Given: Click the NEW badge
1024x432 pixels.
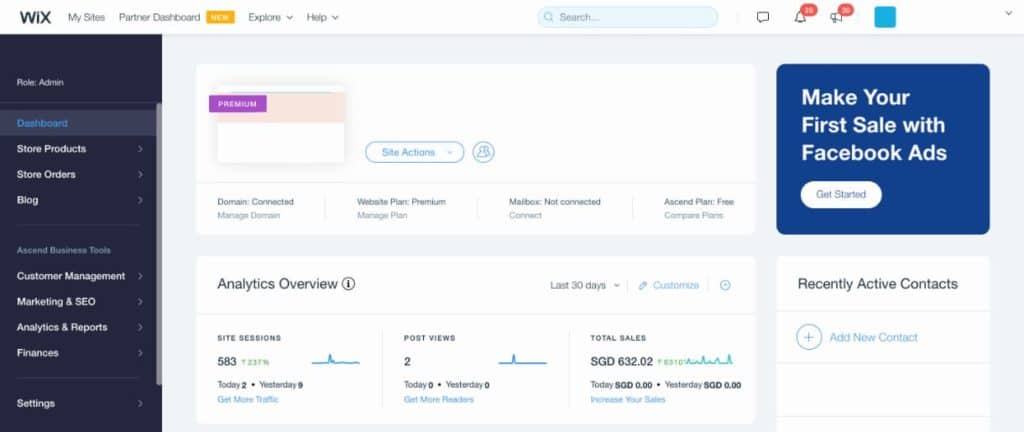Looking at the screenshot, I should [x=220, y=18].
